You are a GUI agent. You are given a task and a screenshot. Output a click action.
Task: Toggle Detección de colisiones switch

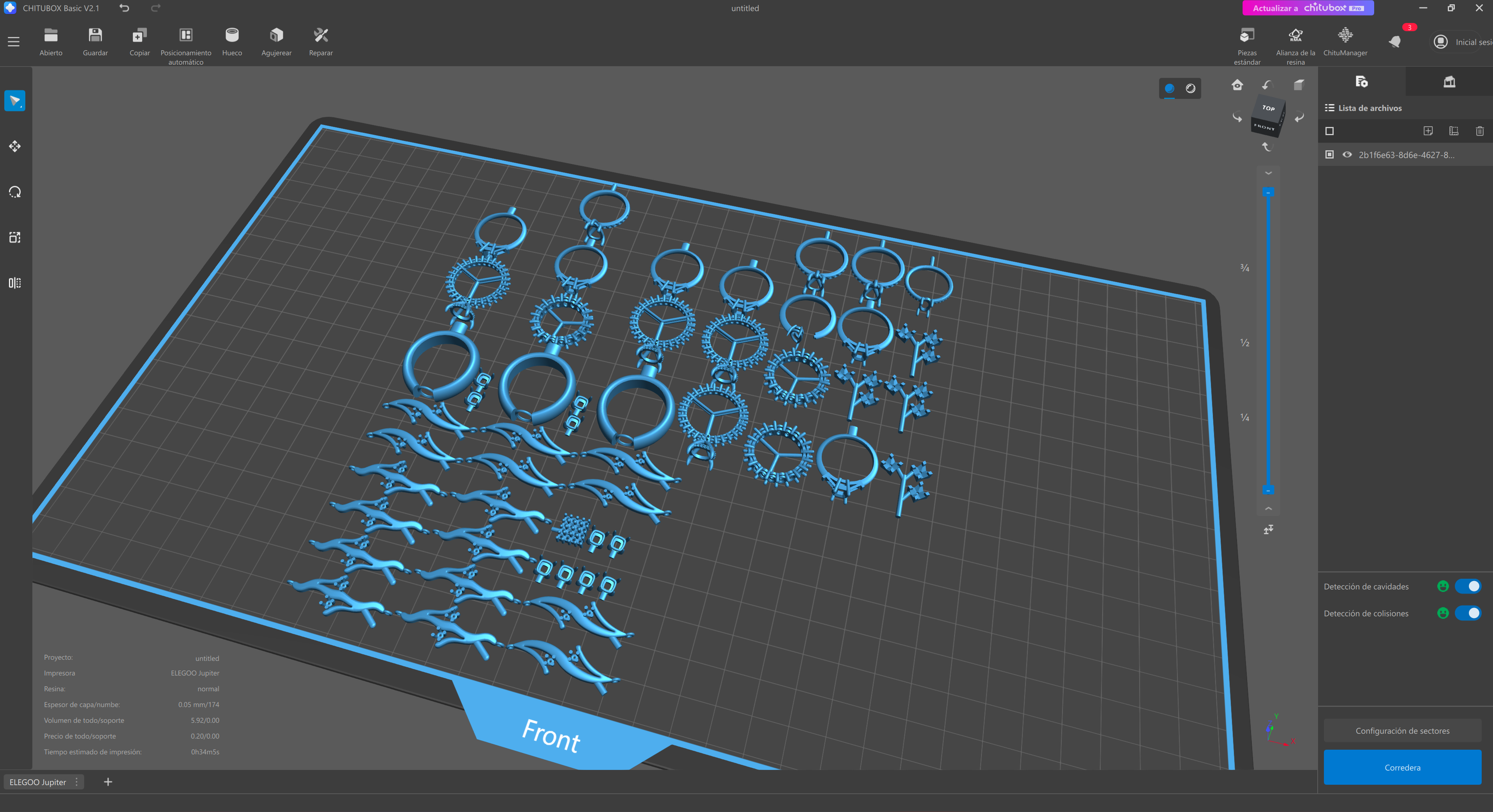[1468, 613]
